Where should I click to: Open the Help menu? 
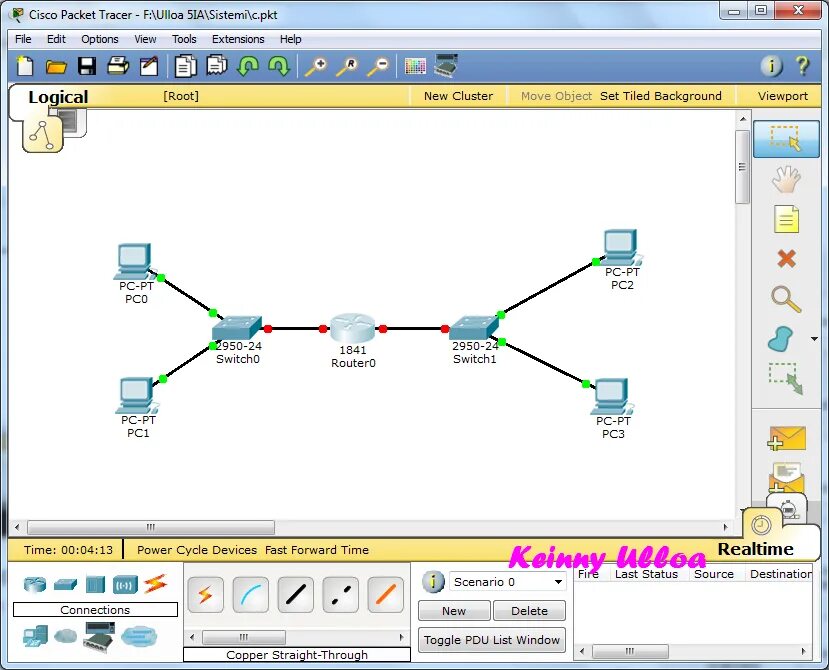pyautogui.click(x=290, y=39)
